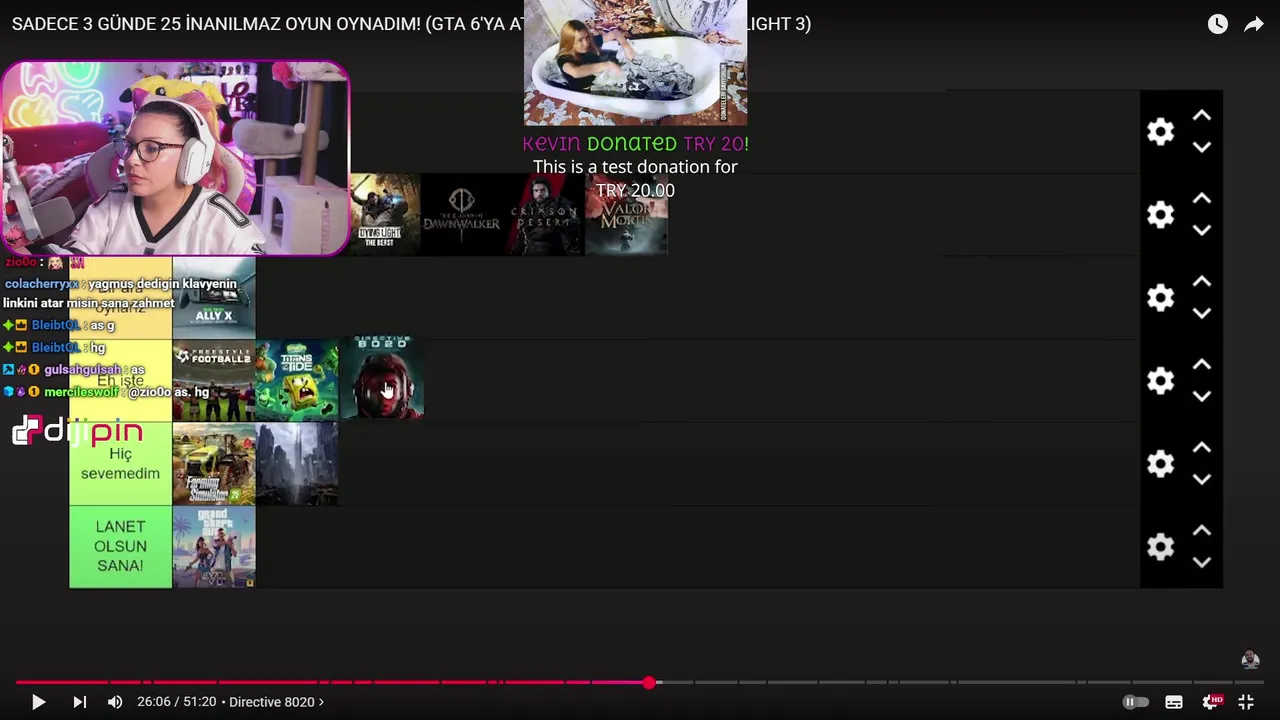1280x720 pixels.
Task: Move the Dying Light row up
Action: coord(1202,199)
